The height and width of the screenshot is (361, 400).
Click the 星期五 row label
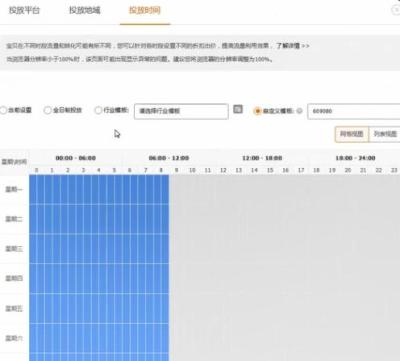click(14, 308)
